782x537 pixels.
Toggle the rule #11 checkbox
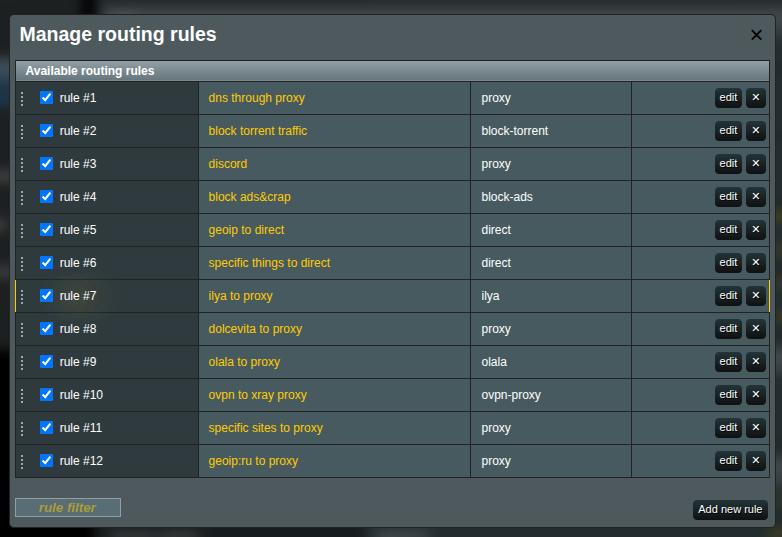pos(46,428)
